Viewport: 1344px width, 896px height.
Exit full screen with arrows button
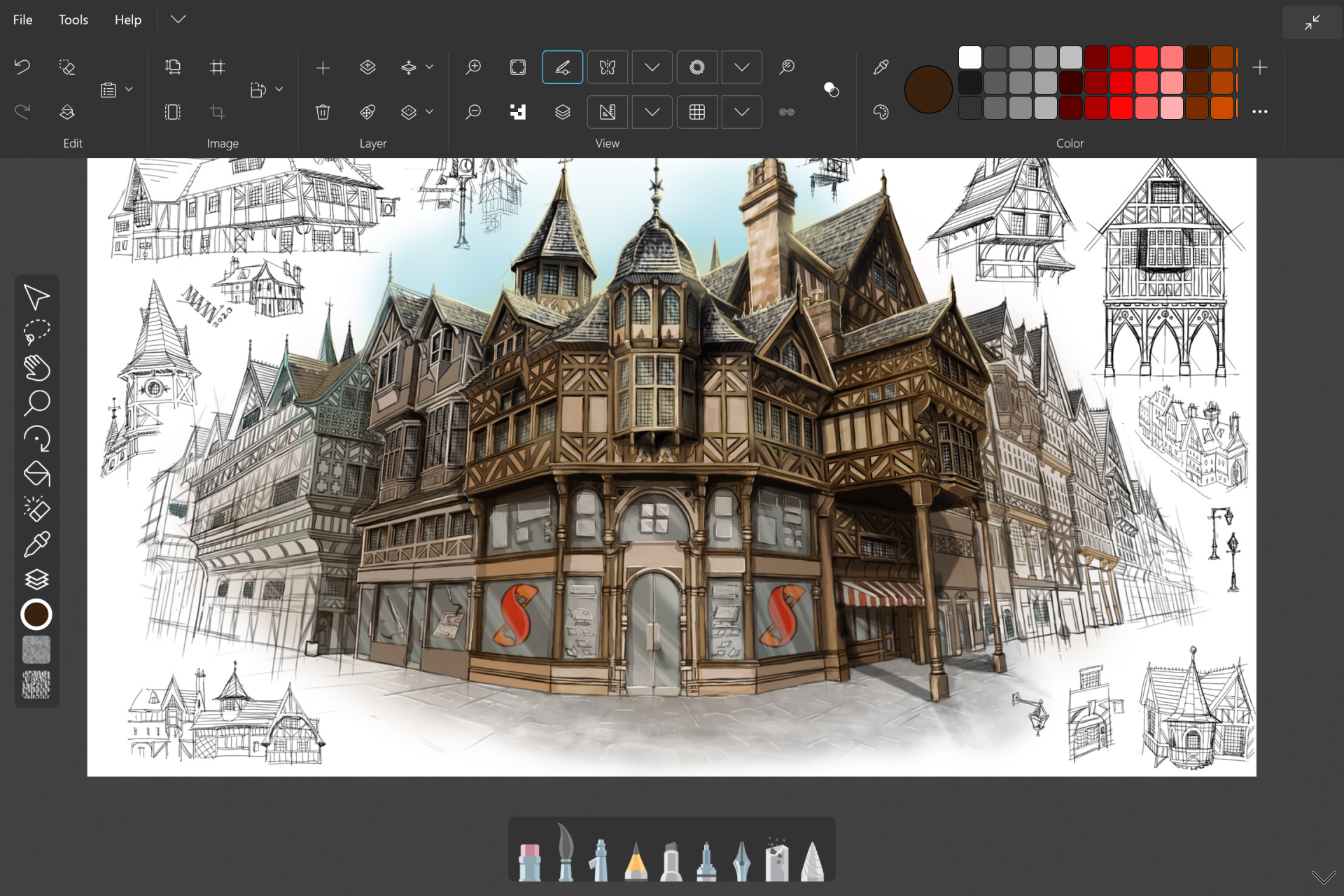click(x=1312, y=22)
